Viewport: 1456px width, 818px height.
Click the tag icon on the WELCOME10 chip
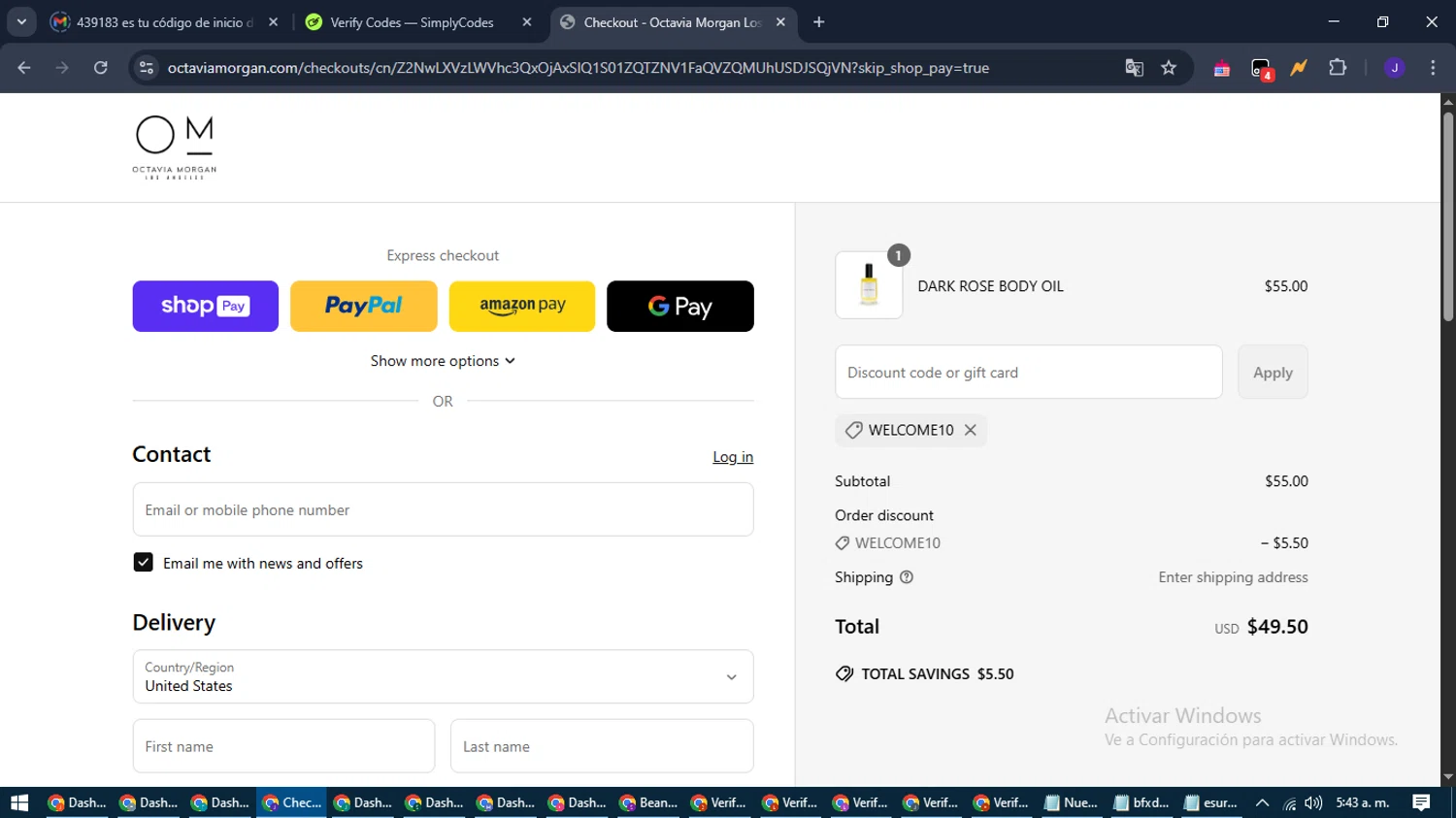click(853, 430)
